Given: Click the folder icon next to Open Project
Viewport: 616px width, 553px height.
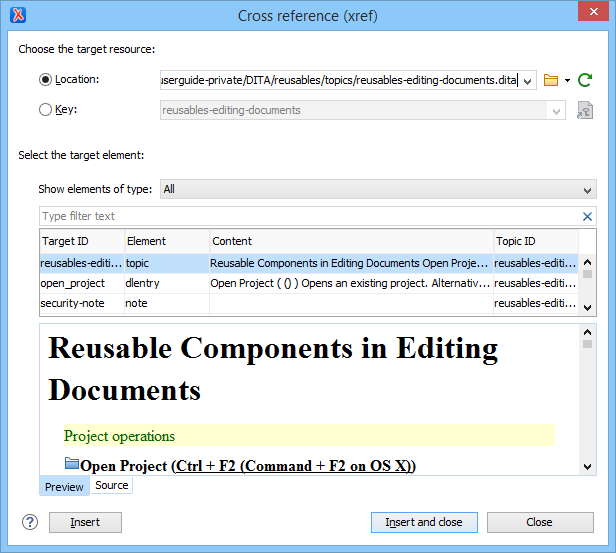Looking at the screenshot, I should point(71,464).
